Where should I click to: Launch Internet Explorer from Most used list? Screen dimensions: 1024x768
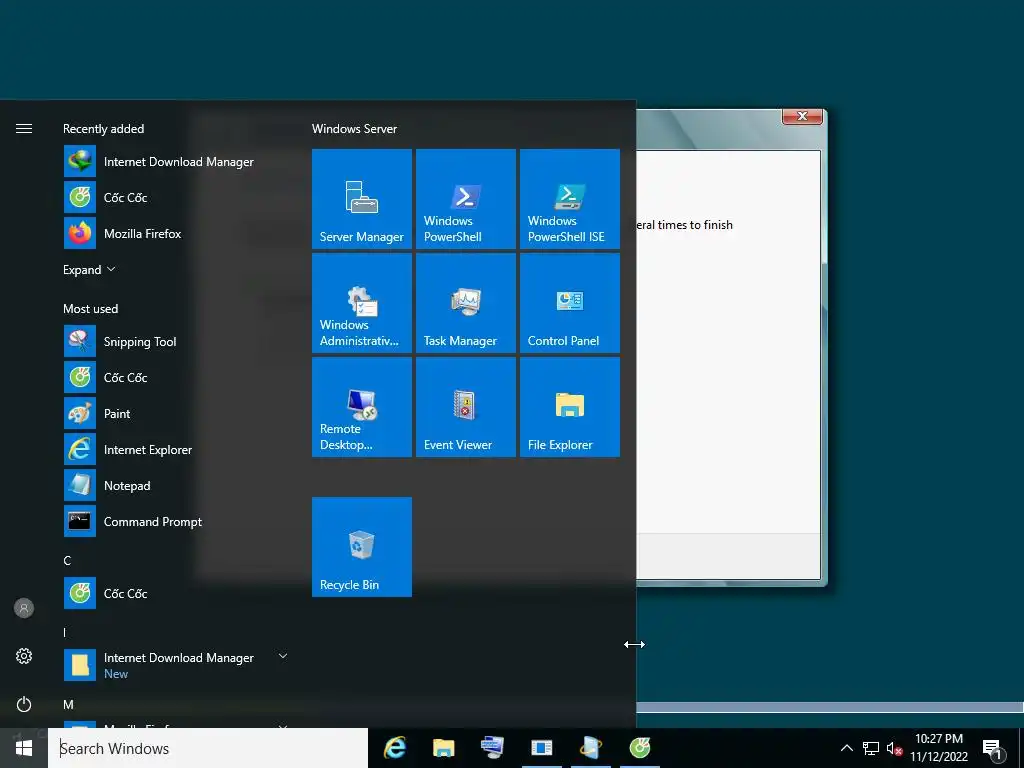(x=176, y=449)
